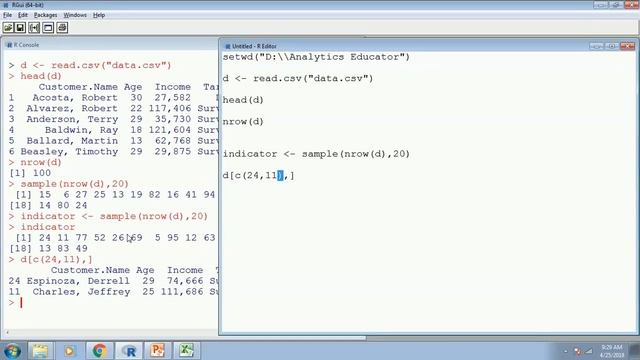Image resolution: width=640 pixels, height=360 pixels.
Task: Click the console output line [18] 14 80 24
Action: pos(48,206)
